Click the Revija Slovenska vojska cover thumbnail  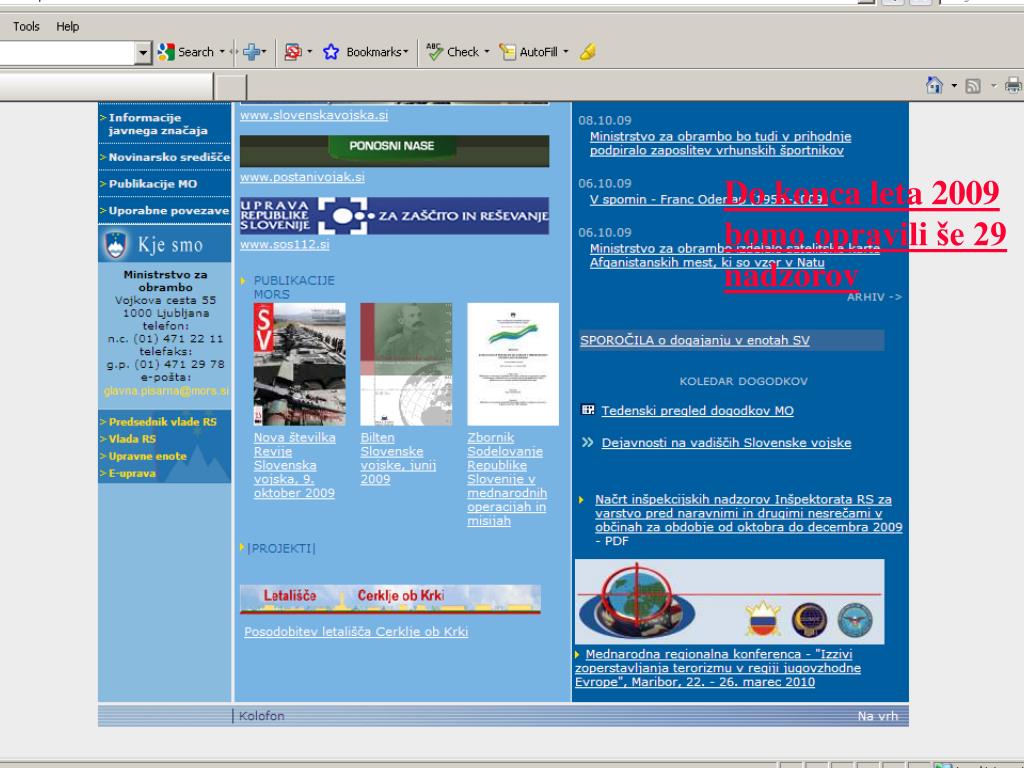(x=300, y=364)
